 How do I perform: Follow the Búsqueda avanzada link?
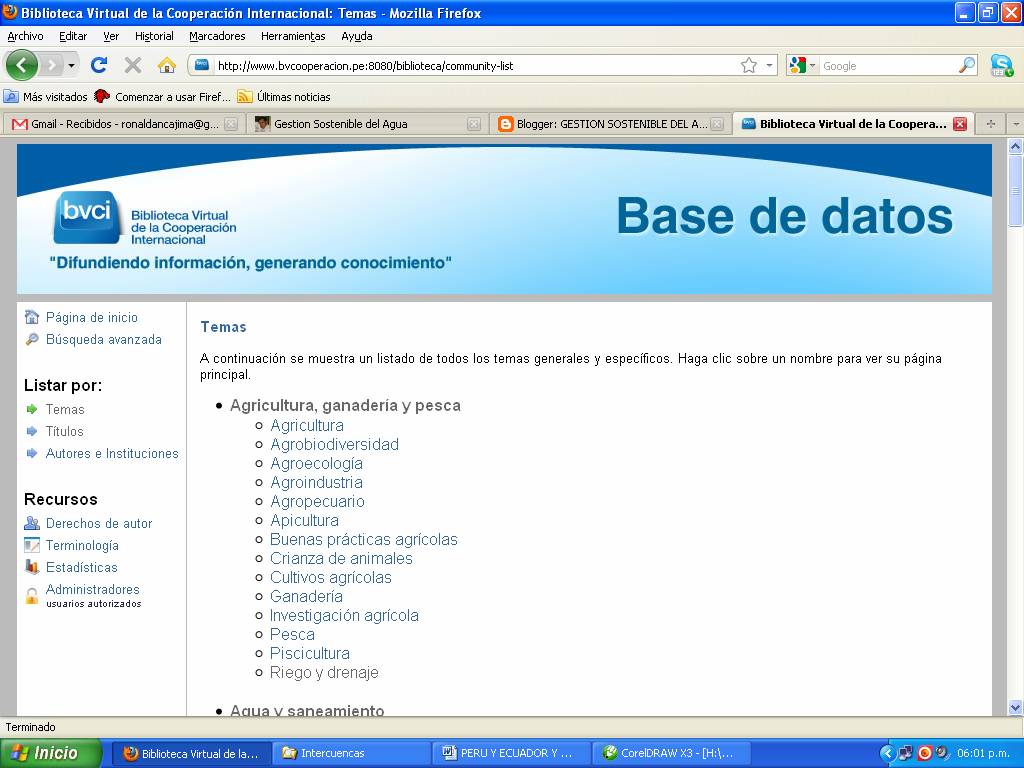[103, 339]
